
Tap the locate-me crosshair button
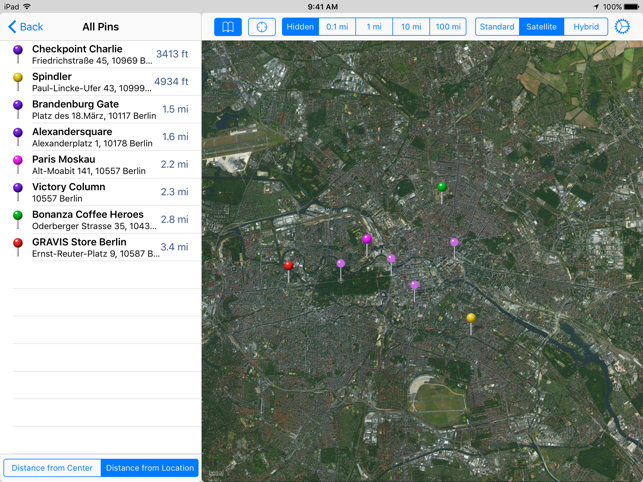pyautogui.click(x=262, y=27)
